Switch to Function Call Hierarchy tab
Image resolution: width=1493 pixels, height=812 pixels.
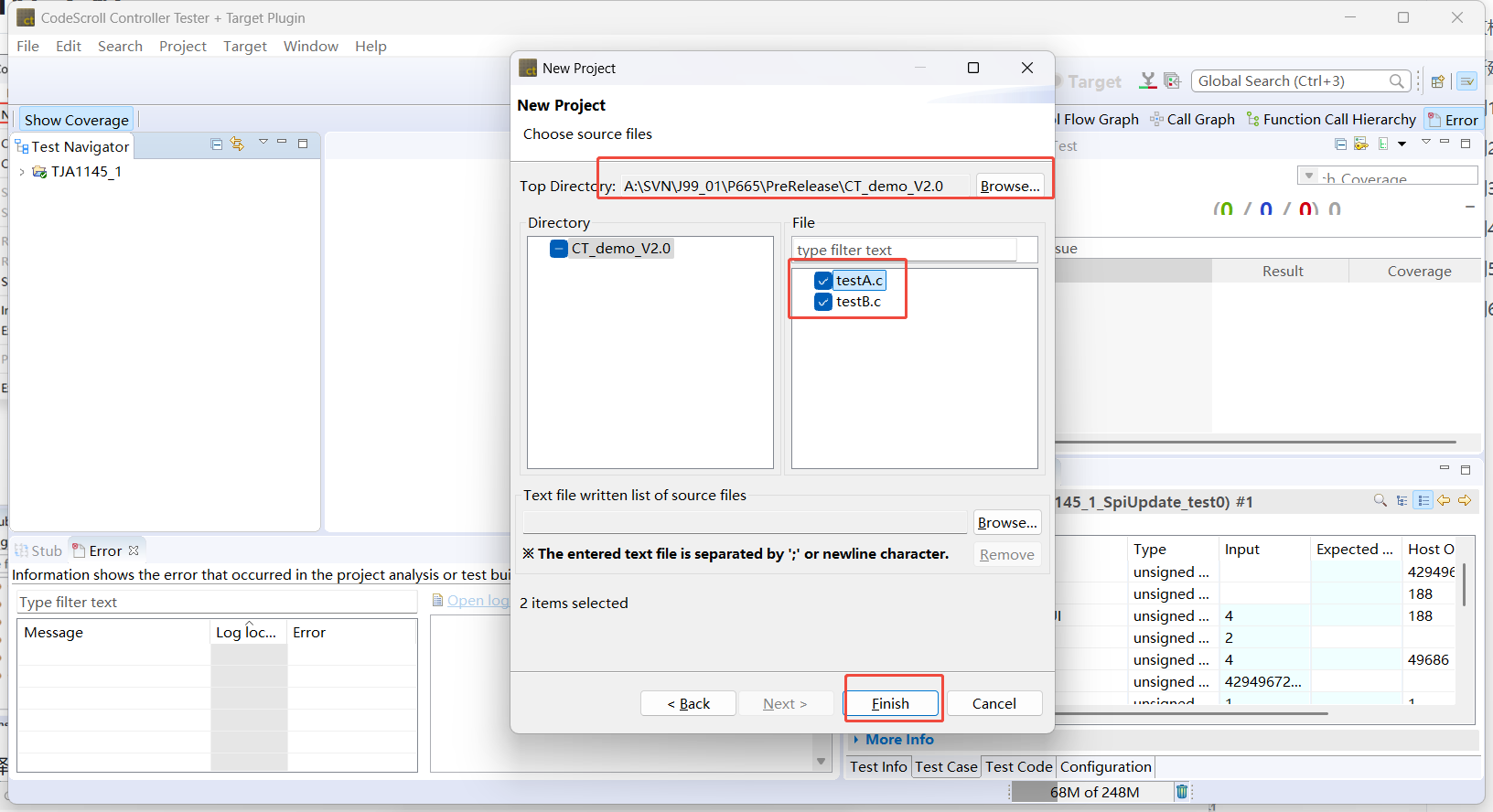(x=1331, y=119)
